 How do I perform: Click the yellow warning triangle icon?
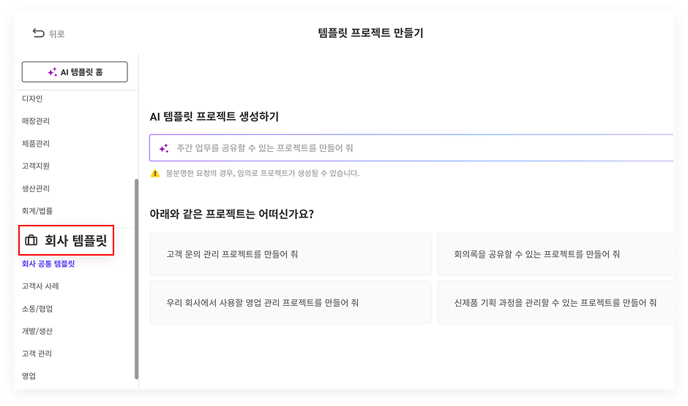(155, 173)
